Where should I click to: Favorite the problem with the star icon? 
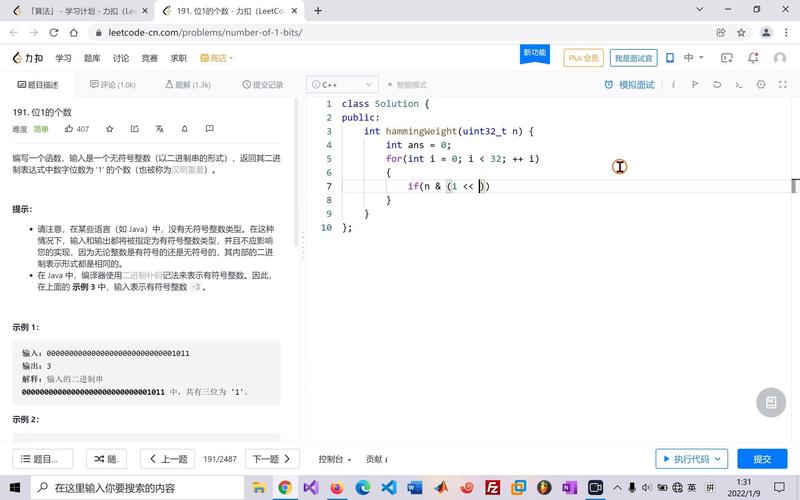109,129
